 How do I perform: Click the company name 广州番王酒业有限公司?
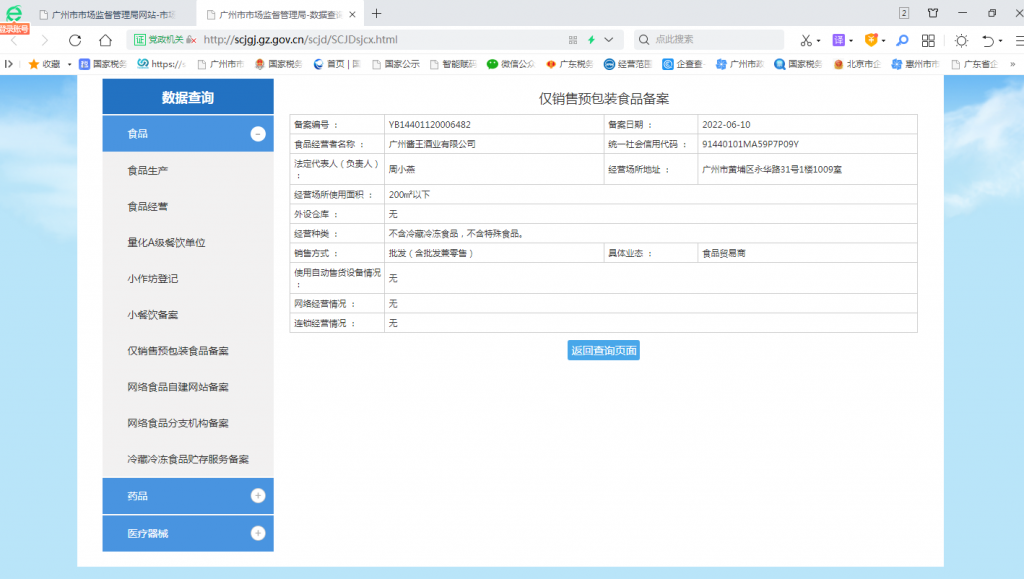click(x=432, y=144)
